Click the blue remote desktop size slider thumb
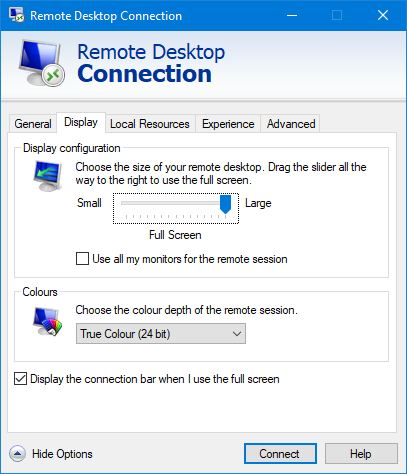 (226, 204)
